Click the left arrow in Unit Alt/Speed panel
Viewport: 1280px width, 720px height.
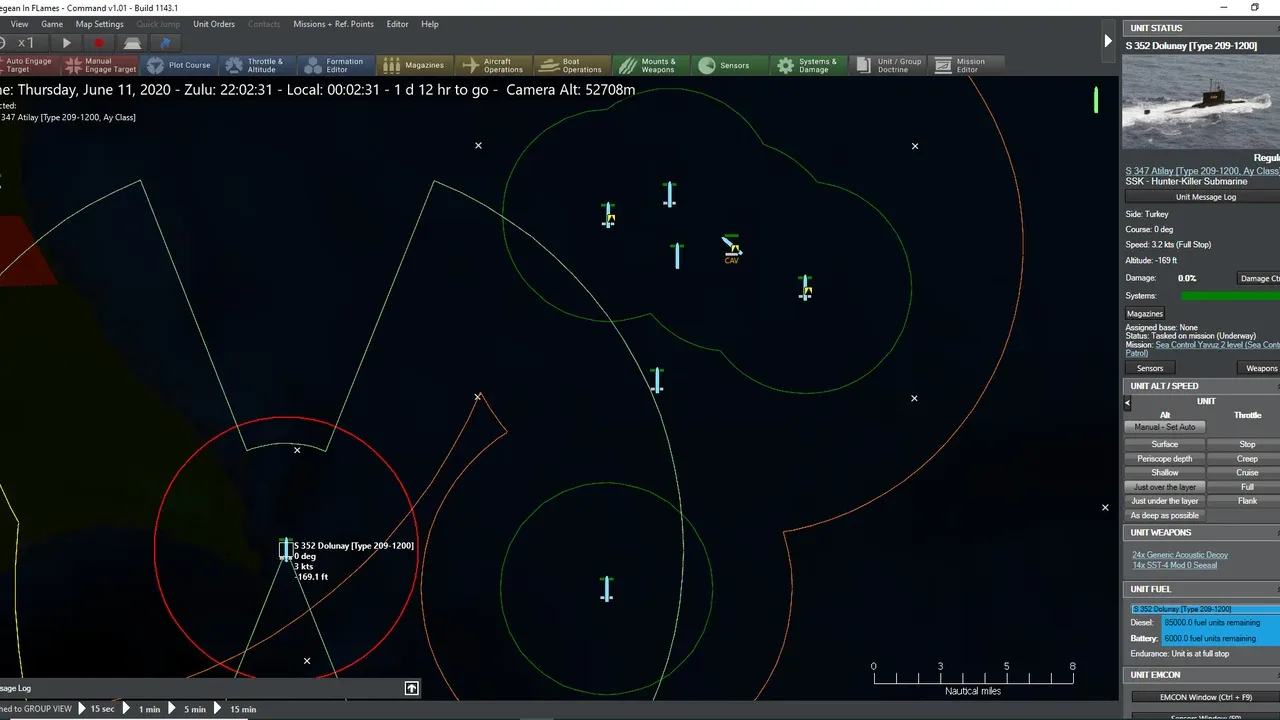(1128, 403)
